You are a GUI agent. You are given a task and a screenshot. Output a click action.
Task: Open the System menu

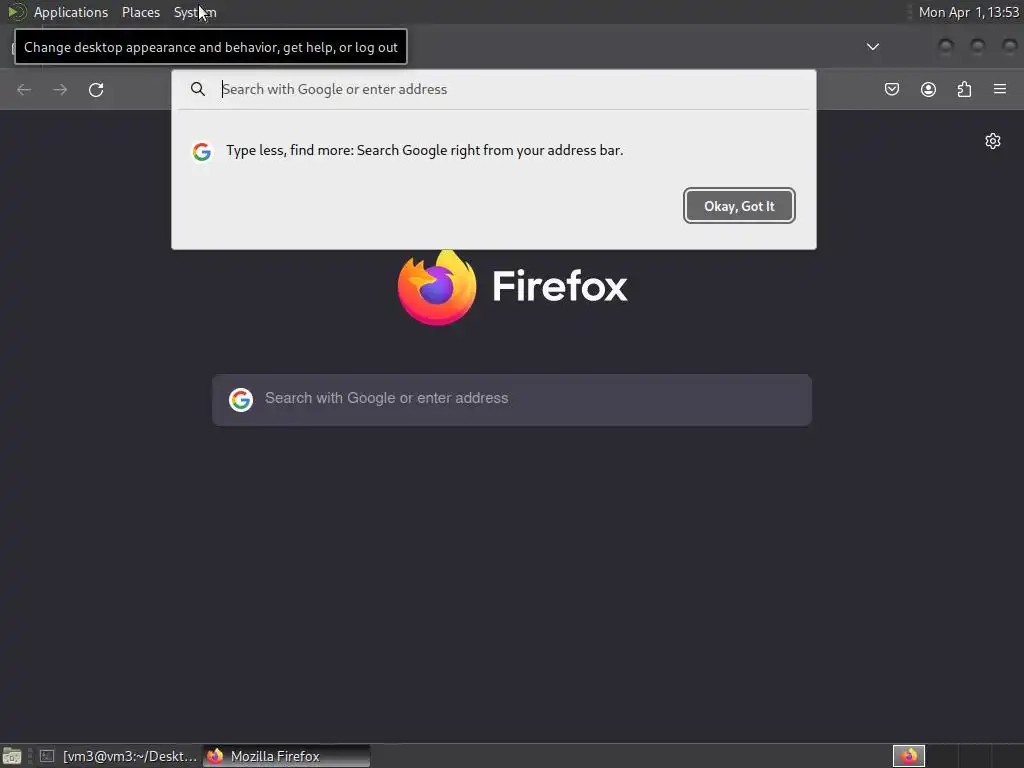point(195,12)
